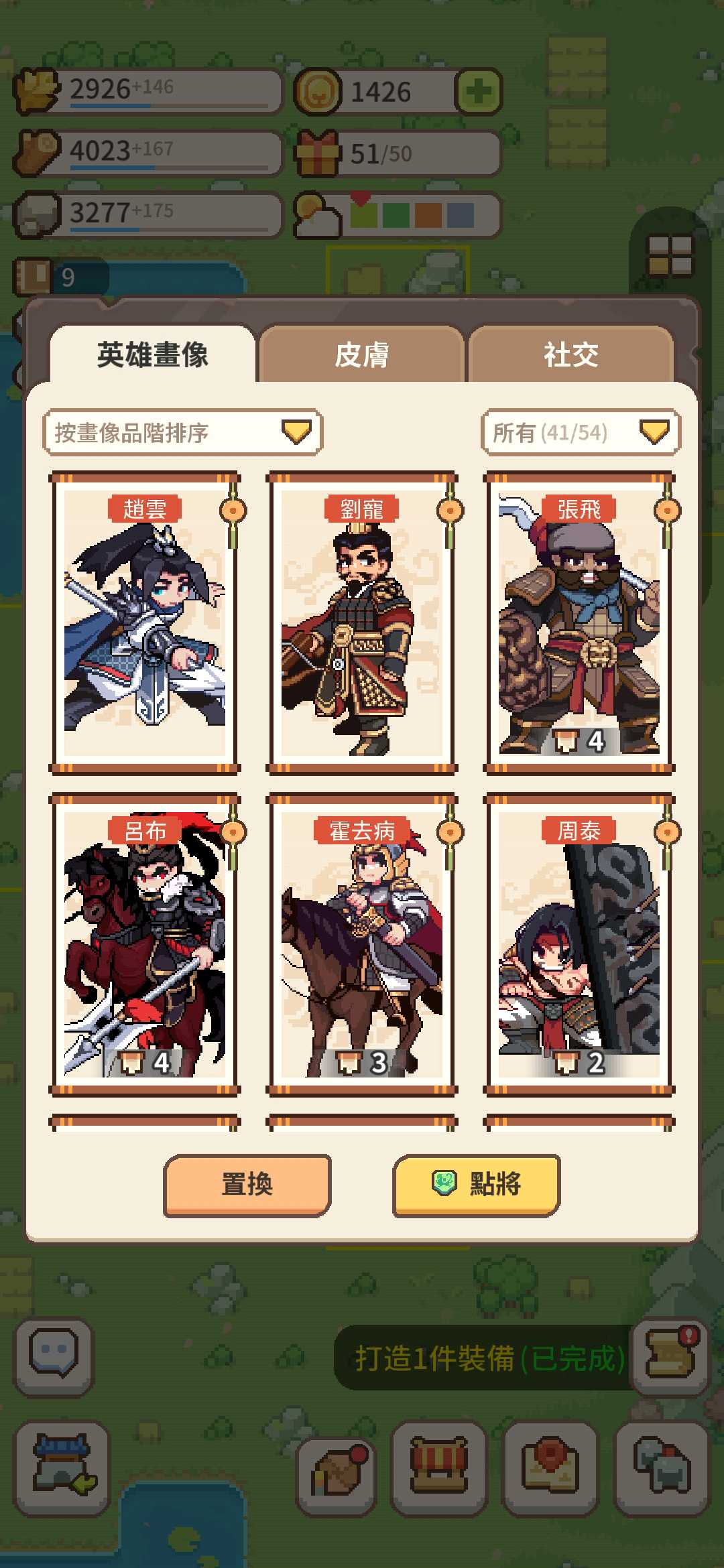
Task: Open the mail envelope icon
Action: (550, 1468)
